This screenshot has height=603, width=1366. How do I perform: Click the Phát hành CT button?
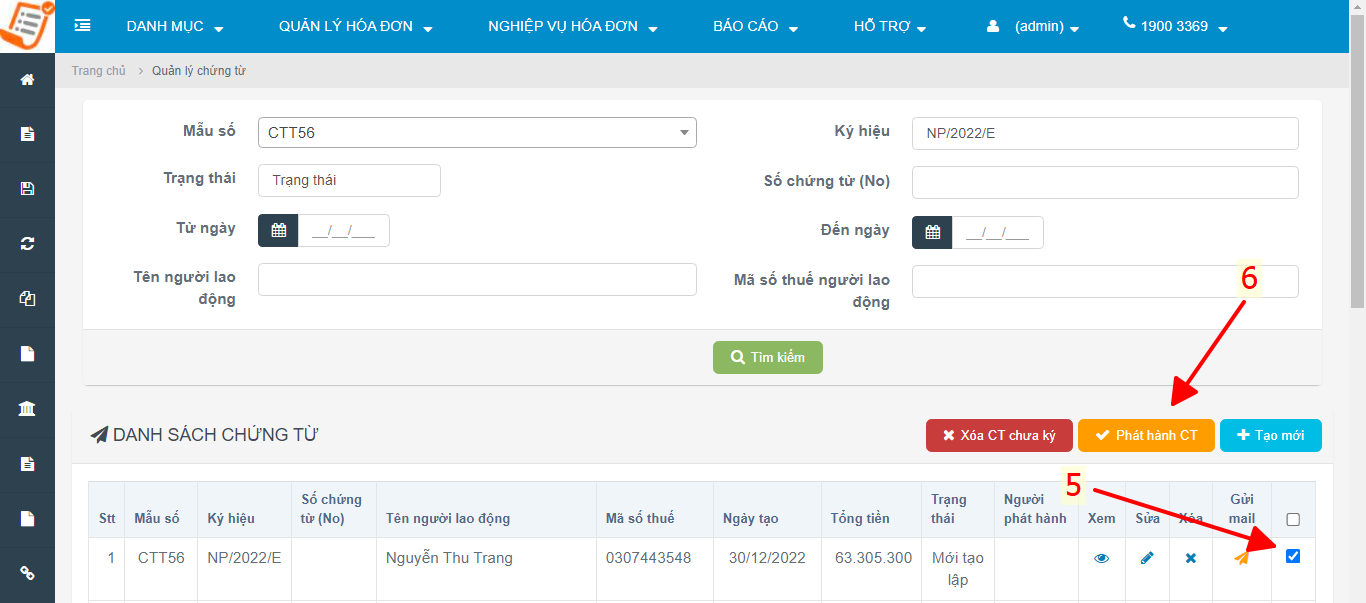(1146, 435)
